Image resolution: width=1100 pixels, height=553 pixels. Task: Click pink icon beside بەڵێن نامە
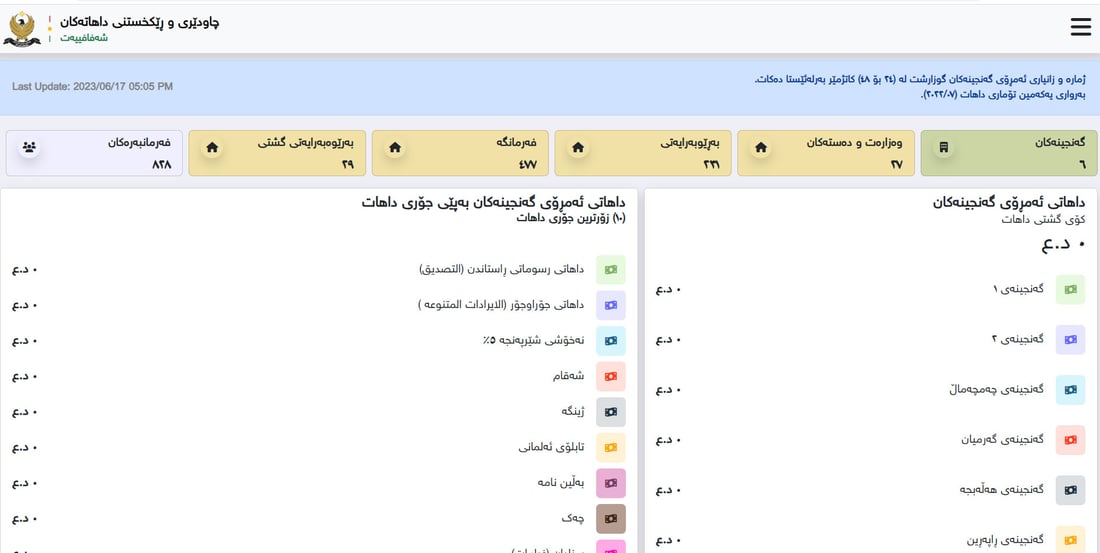click(611, 484)
